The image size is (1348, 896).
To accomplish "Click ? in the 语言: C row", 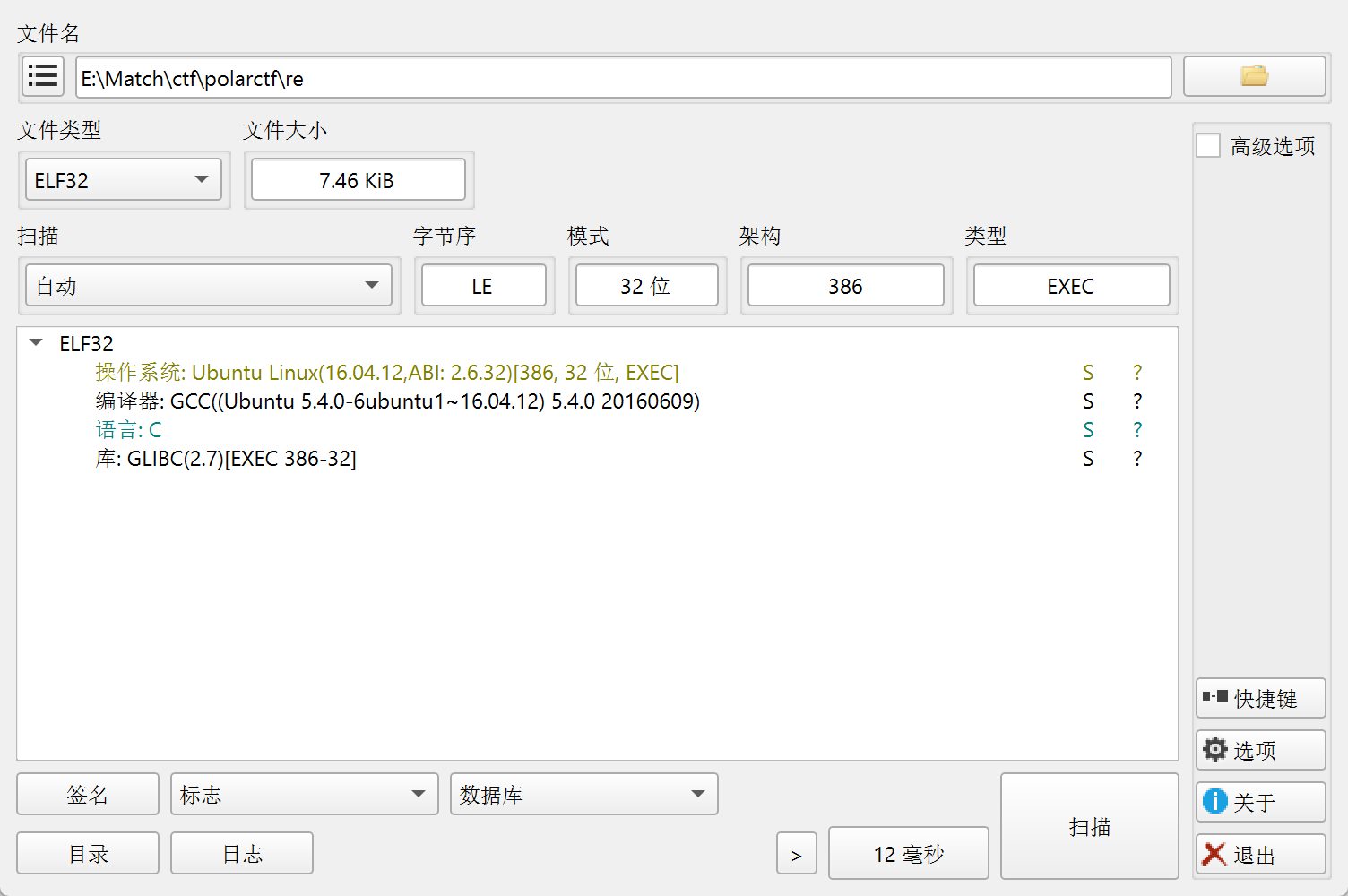I will coord(1137,430).
